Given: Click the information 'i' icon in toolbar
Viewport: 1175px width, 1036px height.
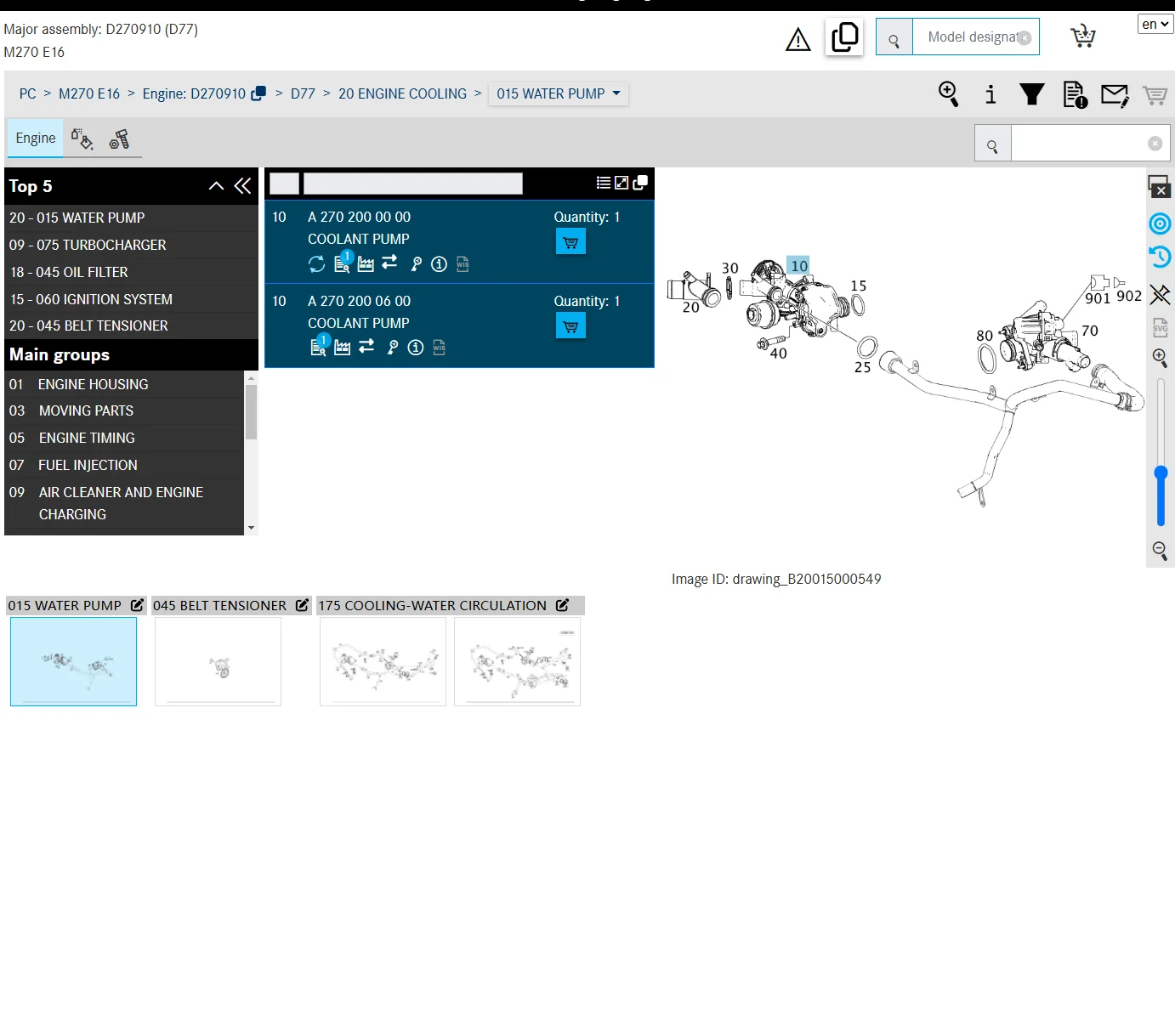Looking at the screenshot, I should coord(991,94).
